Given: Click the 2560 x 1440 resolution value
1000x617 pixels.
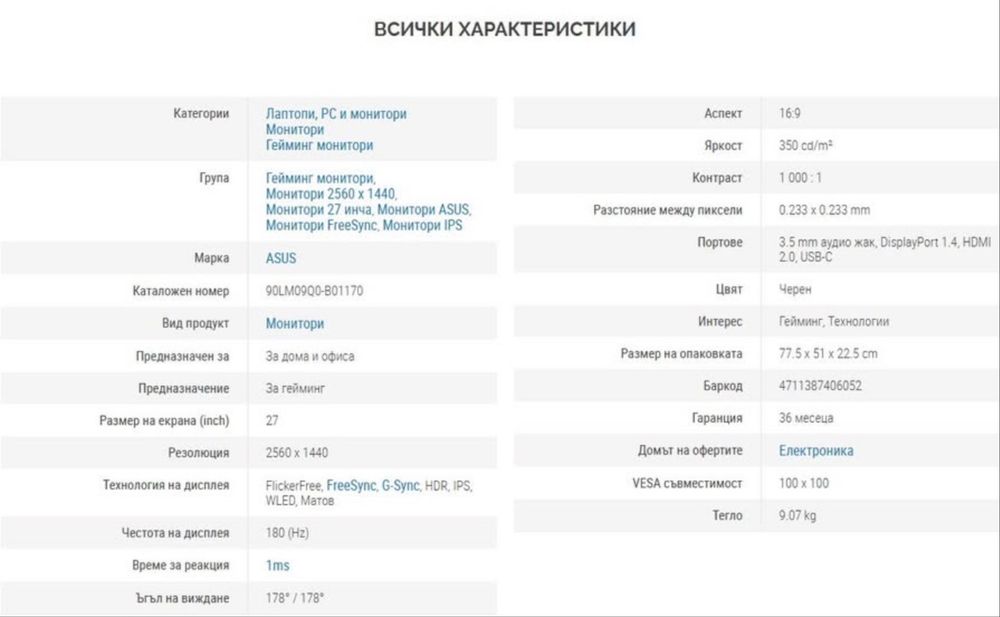Looking at the screenshot, I should click(x=297, y=453).
